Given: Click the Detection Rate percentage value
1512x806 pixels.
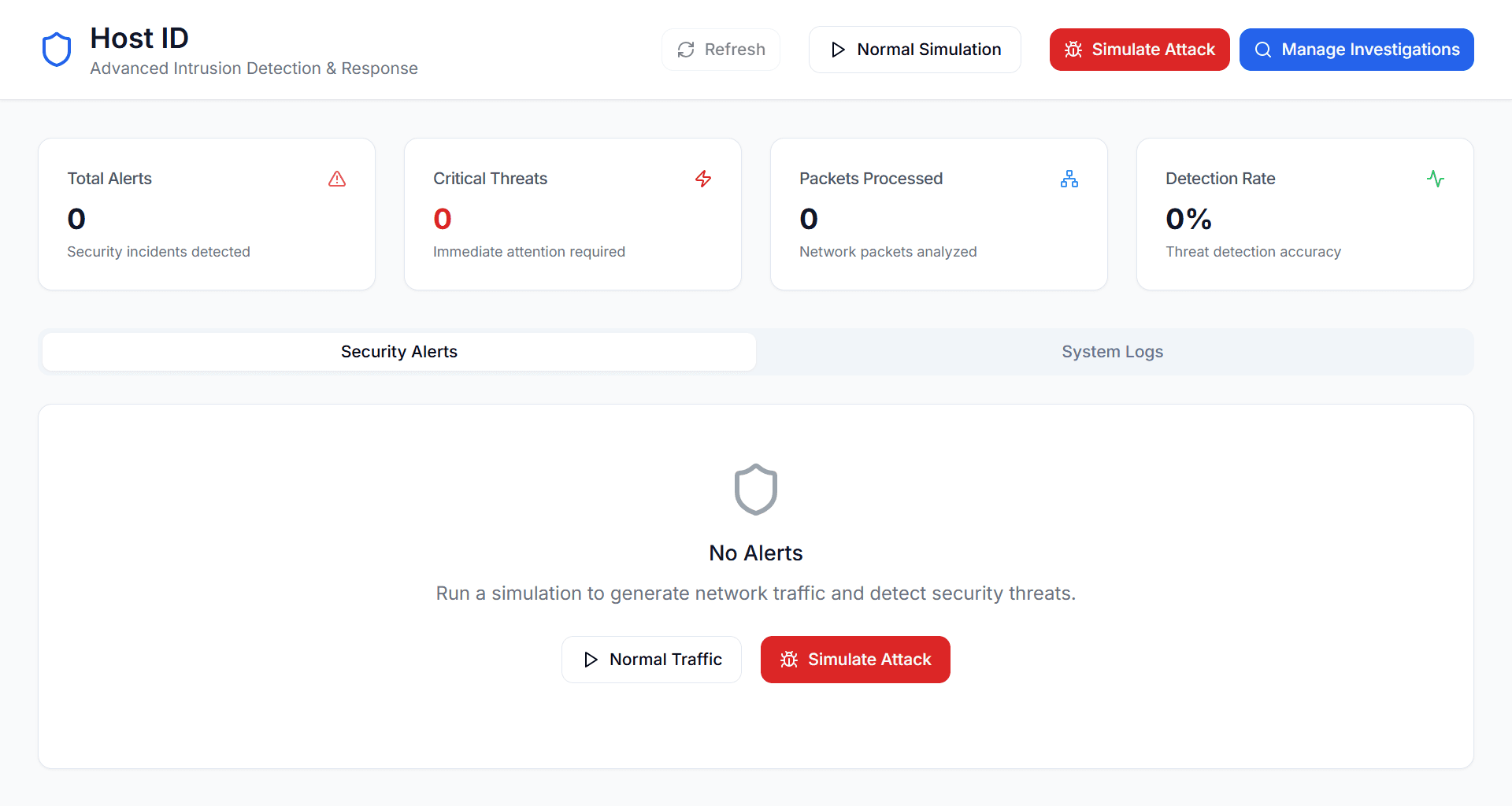Looking at the screenshot, I should pyautogui.click(x=1188, y=219).
